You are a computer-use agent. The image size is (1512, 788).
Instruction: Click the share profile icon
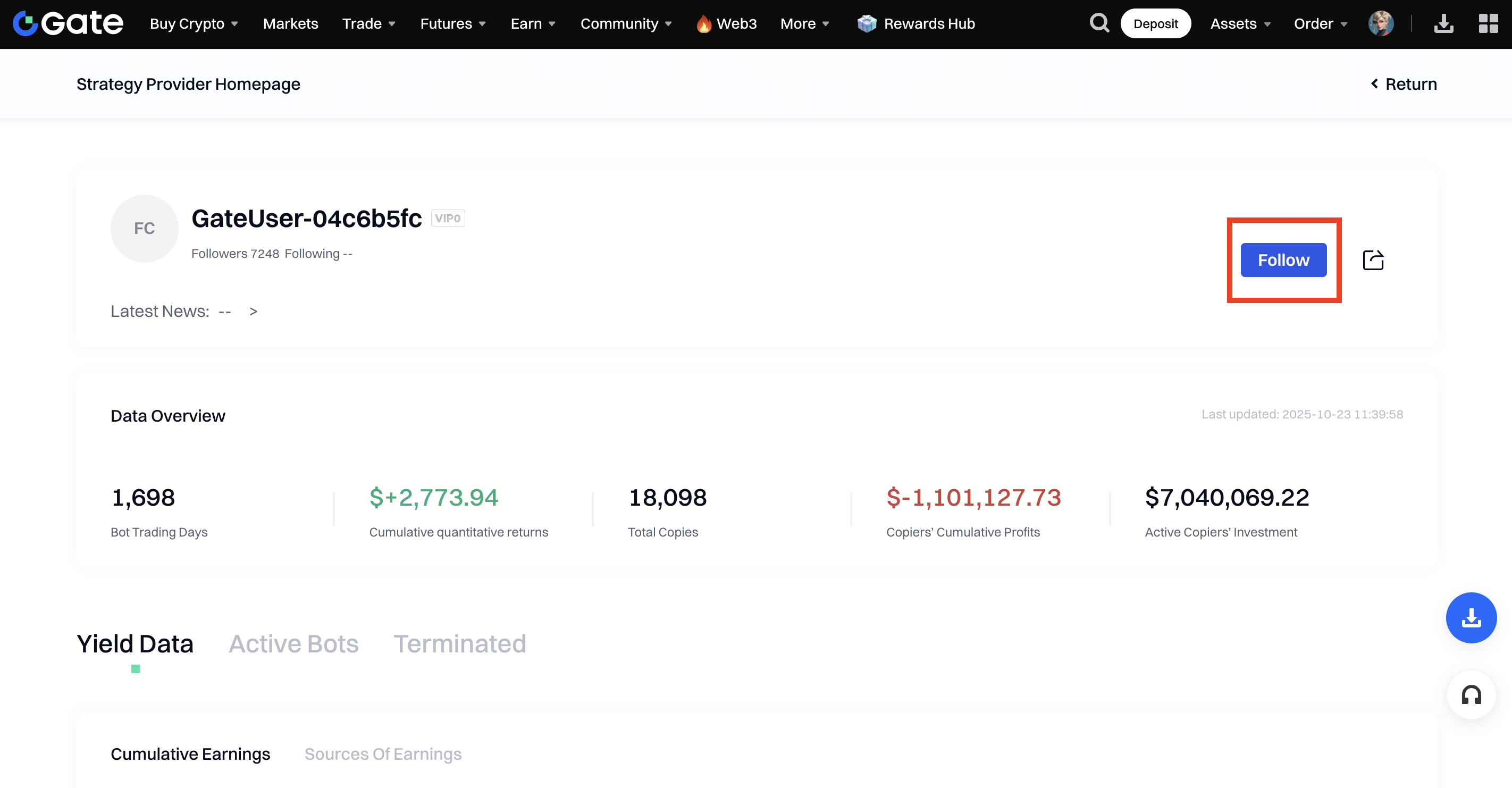(1373, 260)
